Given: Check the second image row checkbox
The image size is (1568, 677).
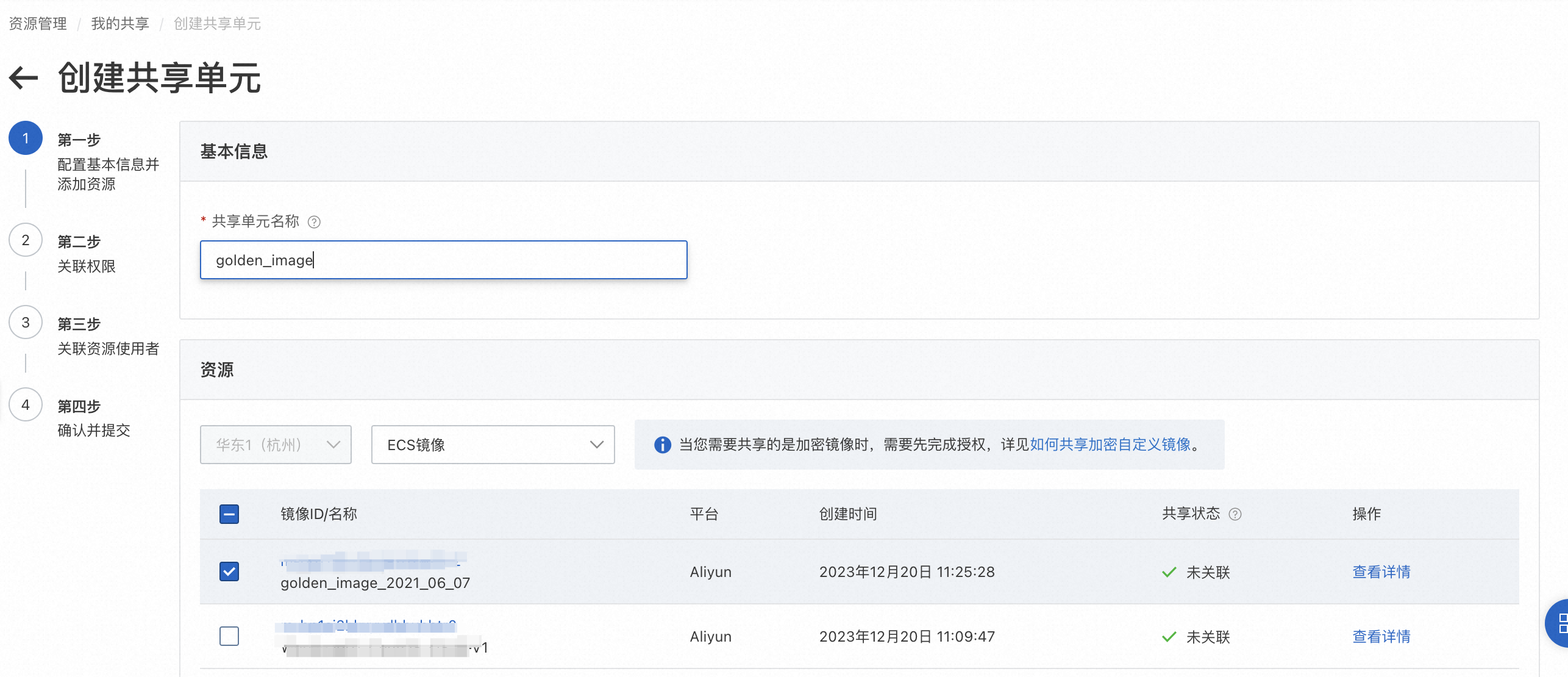Looking at the screenshot, I should pos(229,636).
